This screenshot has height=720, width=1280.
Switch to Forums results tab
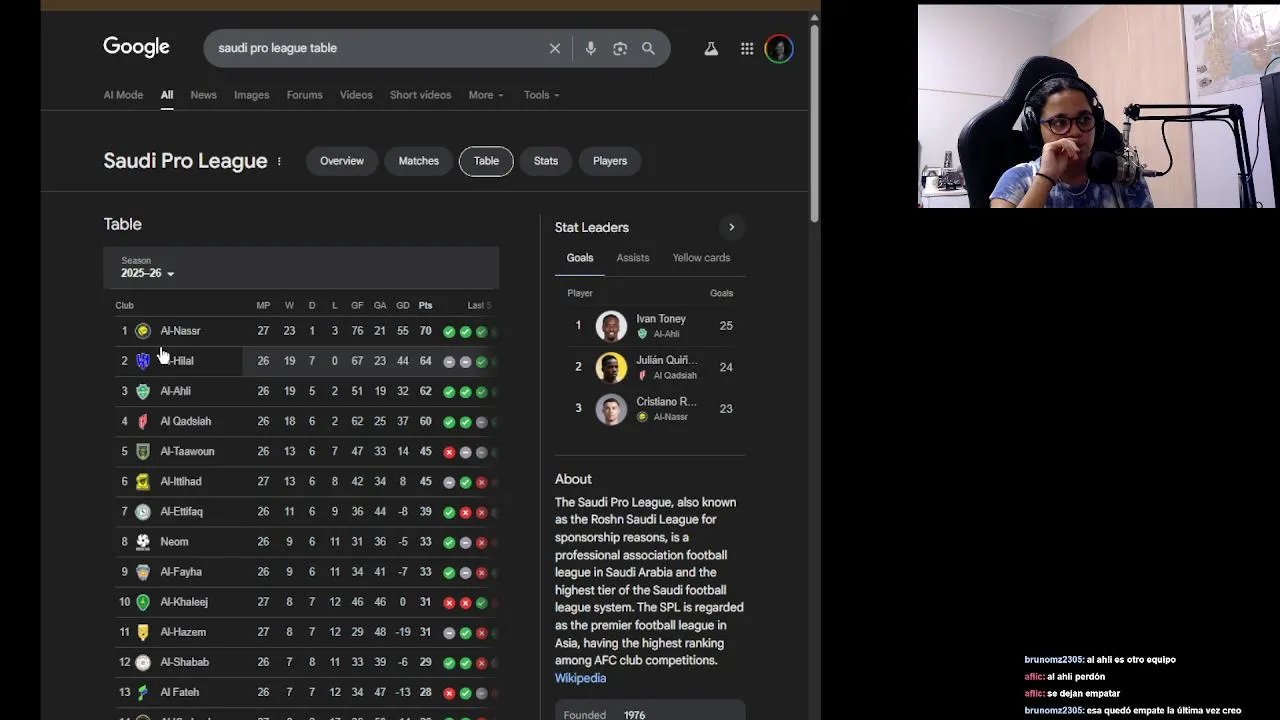(304, 95)
